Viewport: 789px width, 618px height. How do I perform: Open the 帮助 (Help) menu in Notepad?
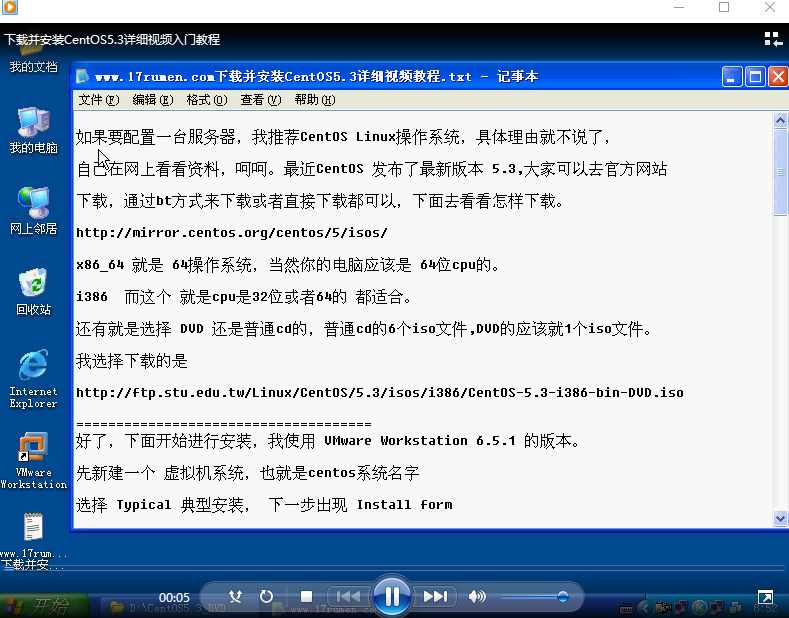point(314,100)
